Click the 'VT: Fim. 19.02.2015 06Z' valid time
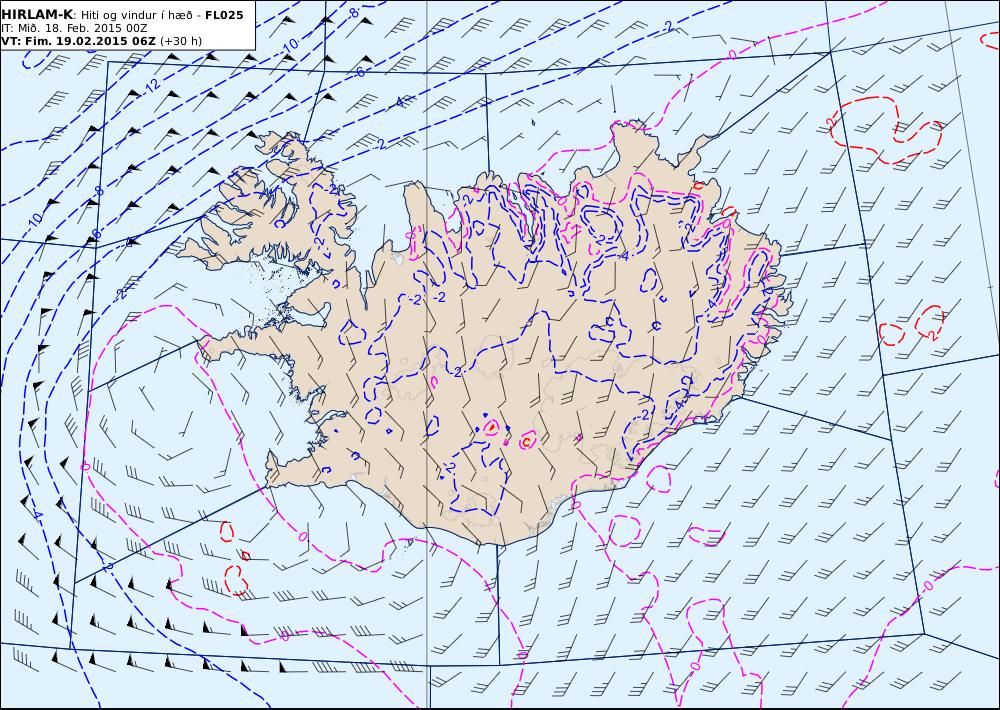This screenshot has height=710, width=1000. [x=78, y=41]
